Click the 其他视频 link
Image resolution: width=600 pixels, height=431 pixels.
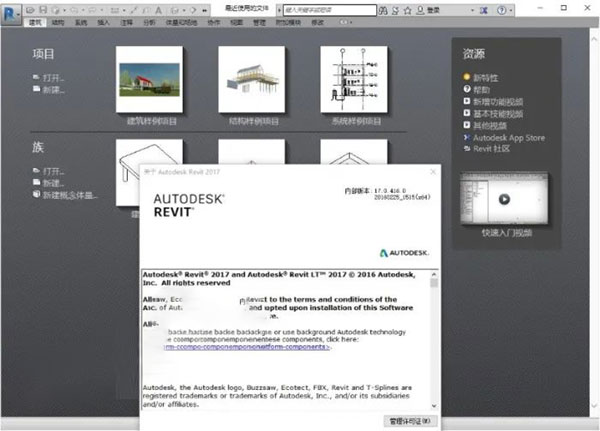tap(490, 126)
